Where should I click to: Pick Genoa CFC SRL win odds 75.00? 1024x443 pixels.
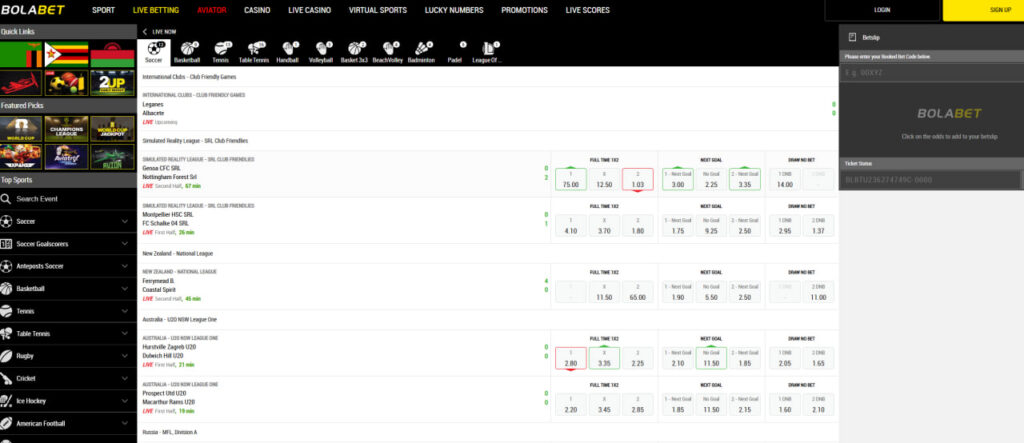(571, 179)
